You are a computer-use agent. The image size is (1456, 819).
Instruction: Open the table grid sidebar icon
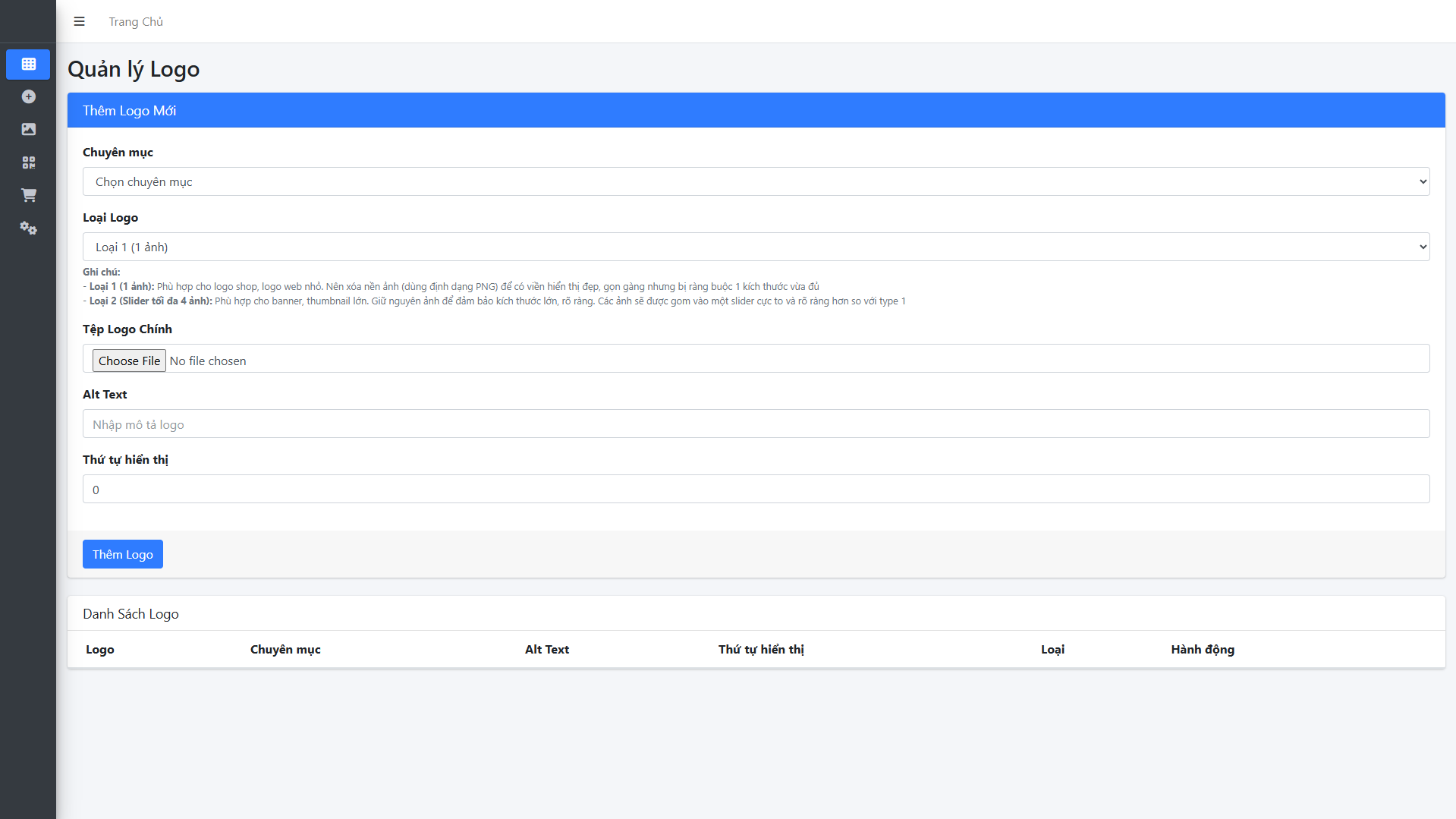pyautogui.click(x=28, y=64)
